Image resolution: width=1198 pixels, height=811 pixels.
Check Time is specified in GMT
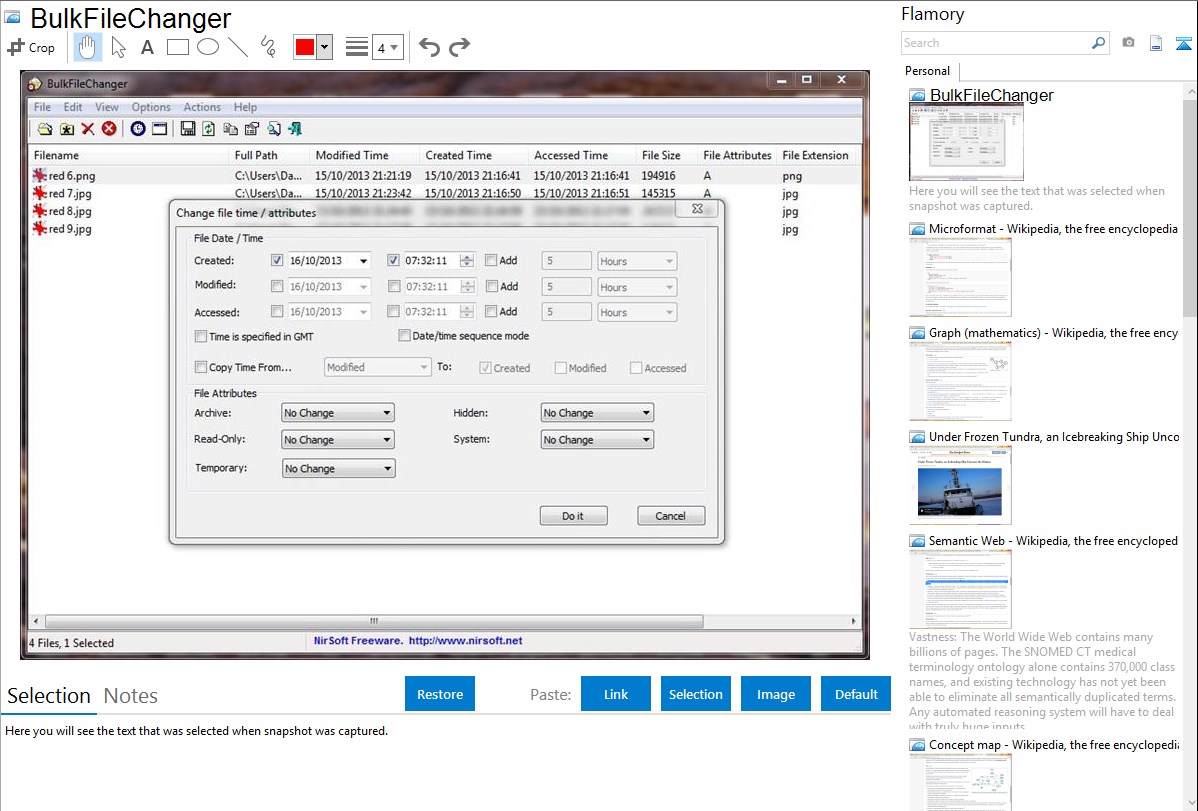pyautogui.click(x=201, y=336)
